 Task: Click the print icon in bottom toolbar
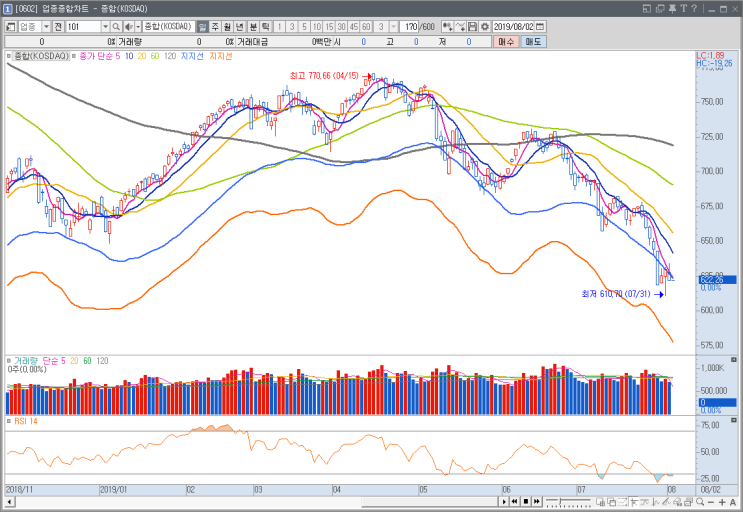click(x=688, y=502)
